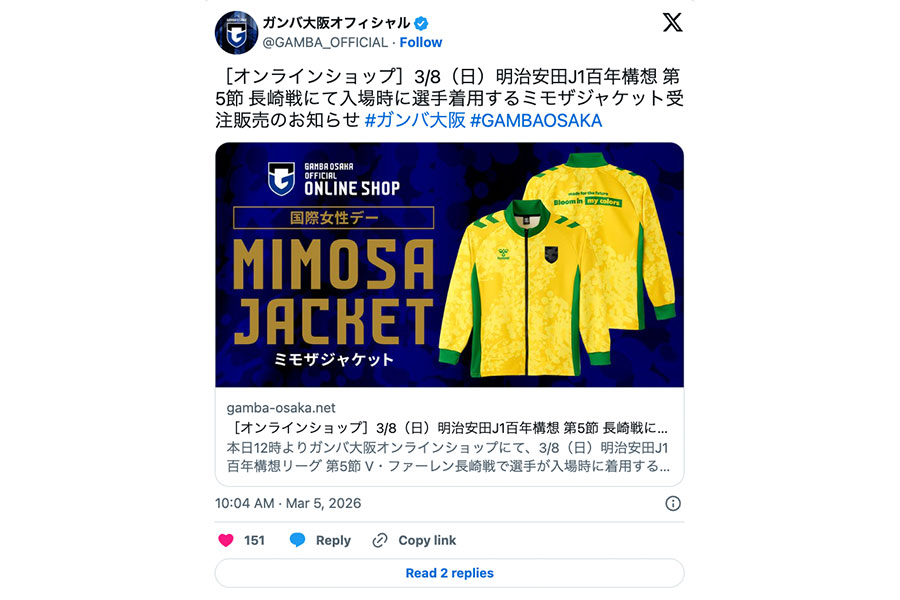900x600 pixels.
Task: Open Read 2 replies
Action: pos(449,573)
